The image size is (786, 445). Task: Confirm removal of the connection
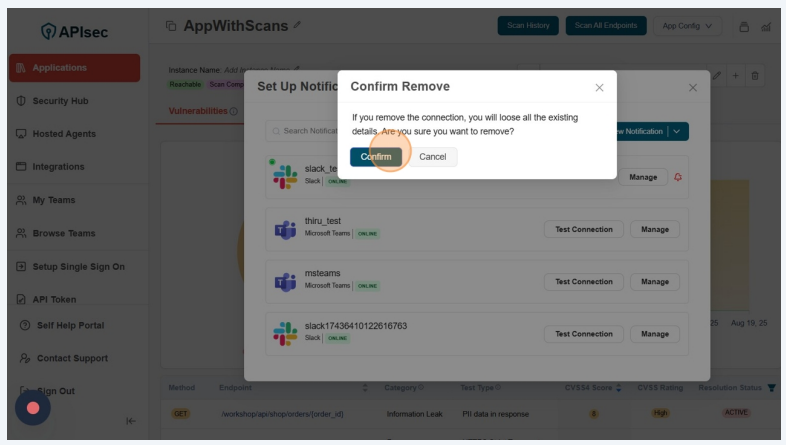375,157
